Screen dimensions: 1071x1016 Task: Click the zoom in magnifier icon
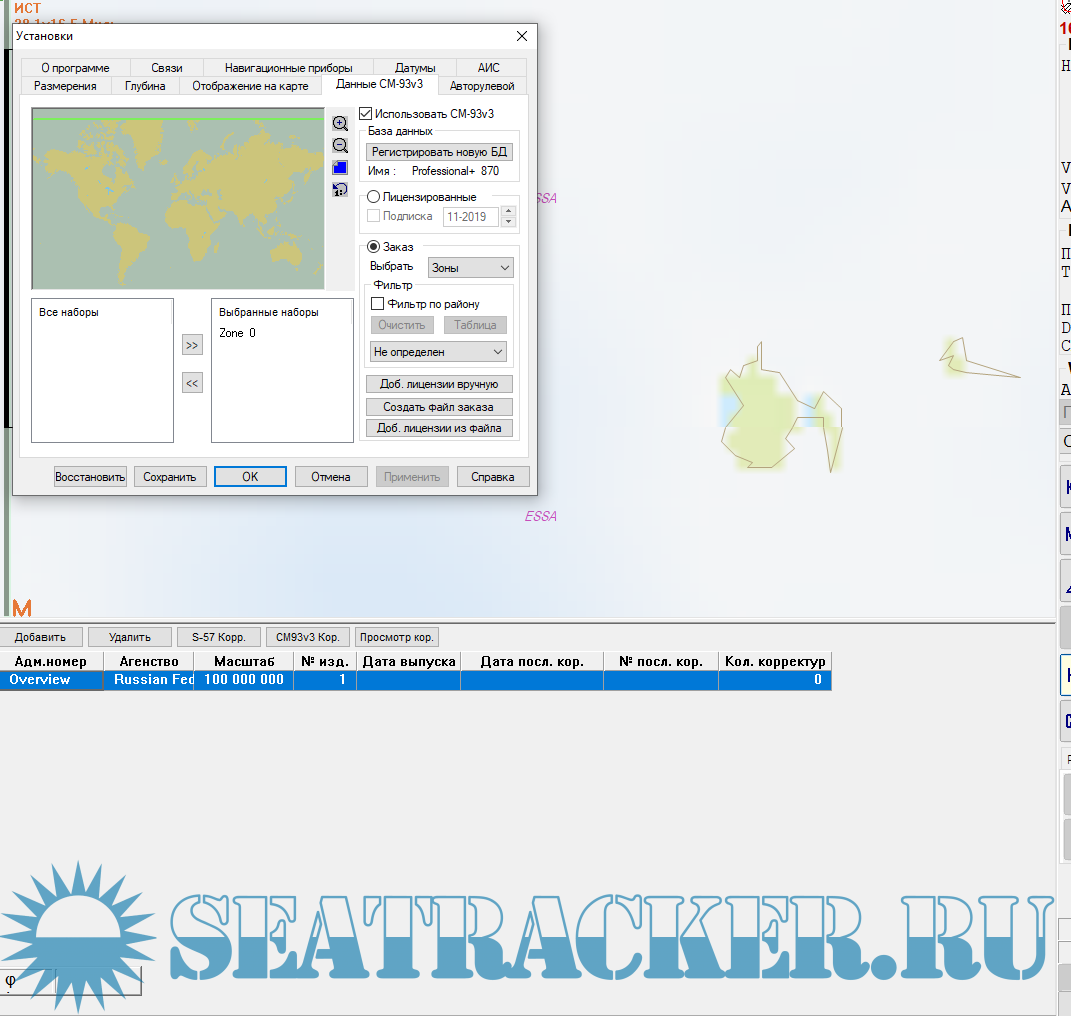tap(340, 124)
